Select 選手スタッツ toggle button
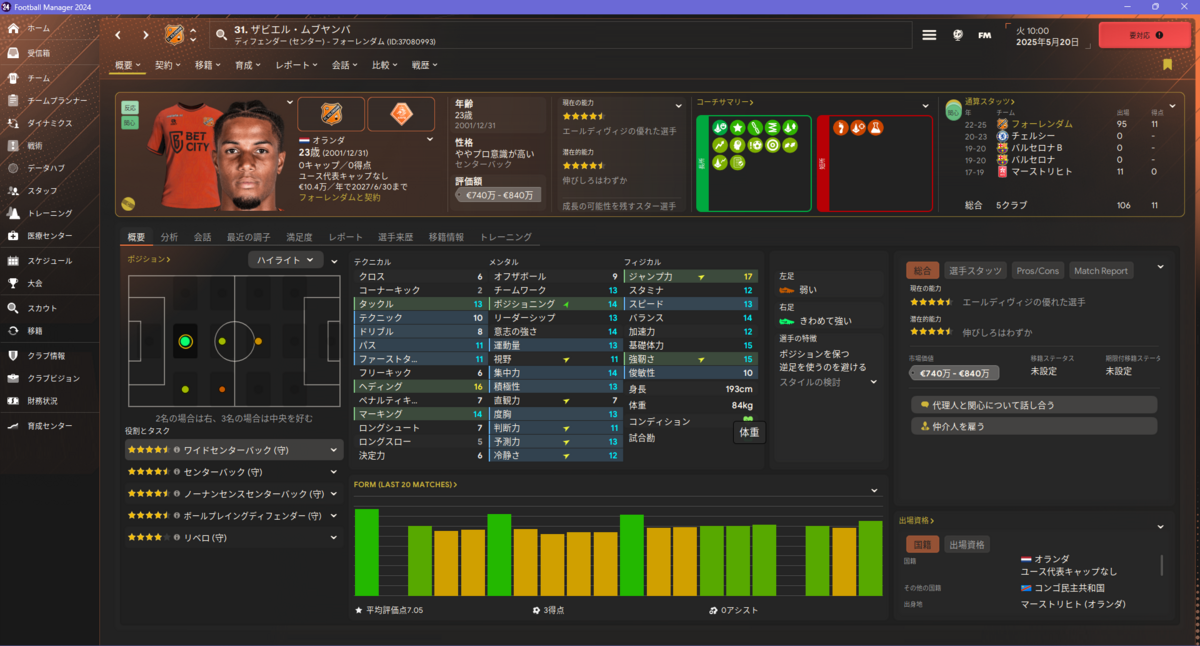The image size is (1200, 646). pos(975,270)
